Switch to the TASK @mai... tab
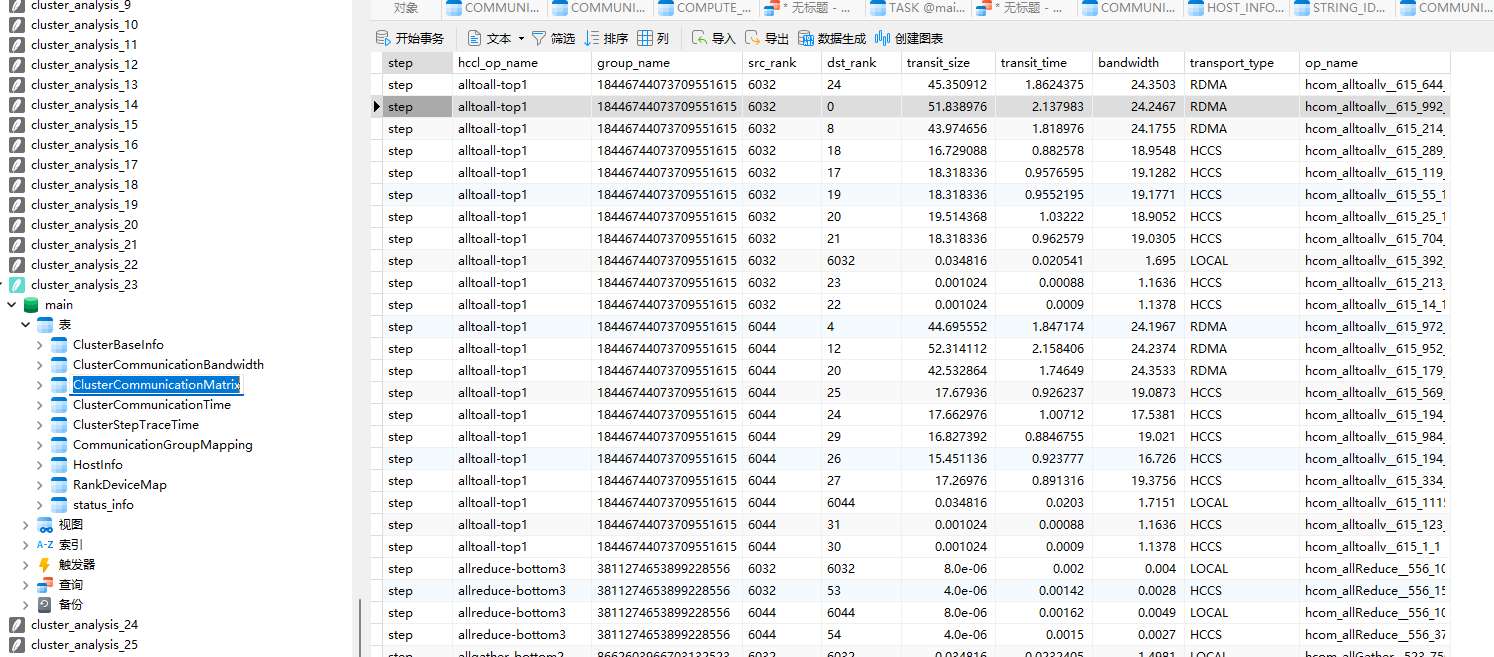The height and width of the screenshot is (657, 1494). (x=917, y=8)
